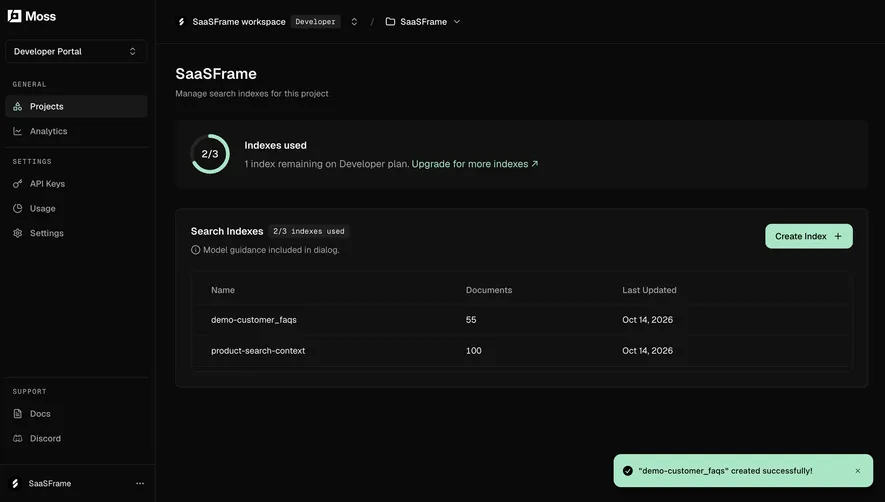Open the demo-customer_faqs index row
Screen dimensions: 885x502
(522, 320)
